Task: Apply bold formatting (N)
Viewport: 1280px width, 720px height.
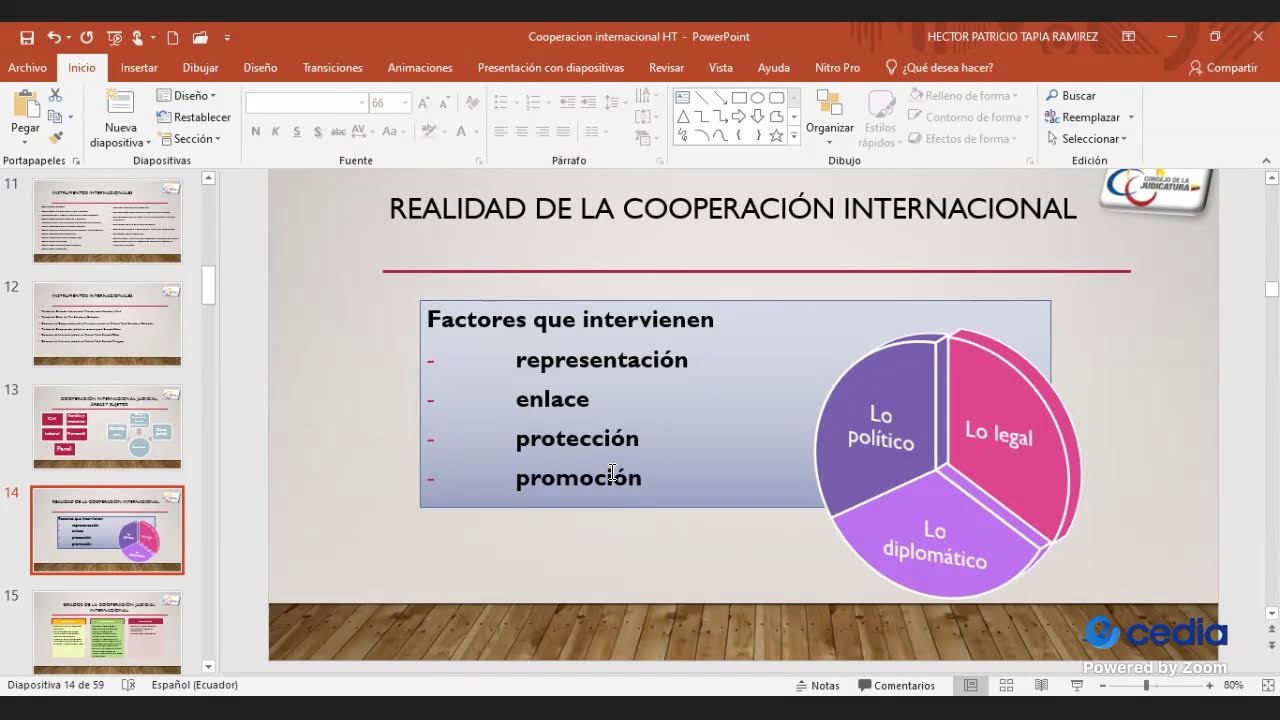Action: pyautogui.click(x=256, y=131)
